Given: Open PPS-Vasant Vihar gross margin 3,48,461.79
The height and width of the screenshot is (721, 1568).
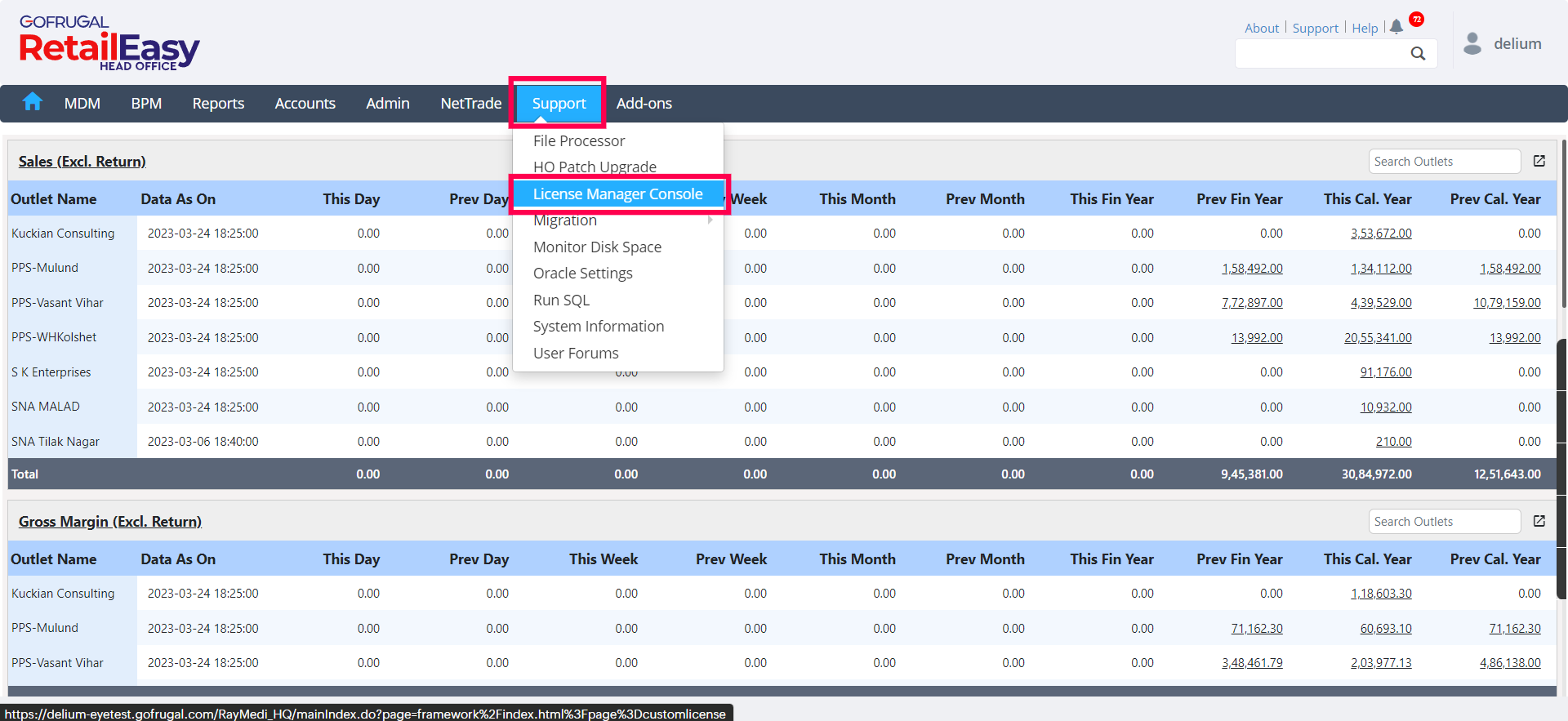Looking at the screenshot, I should click(1252, 663).
